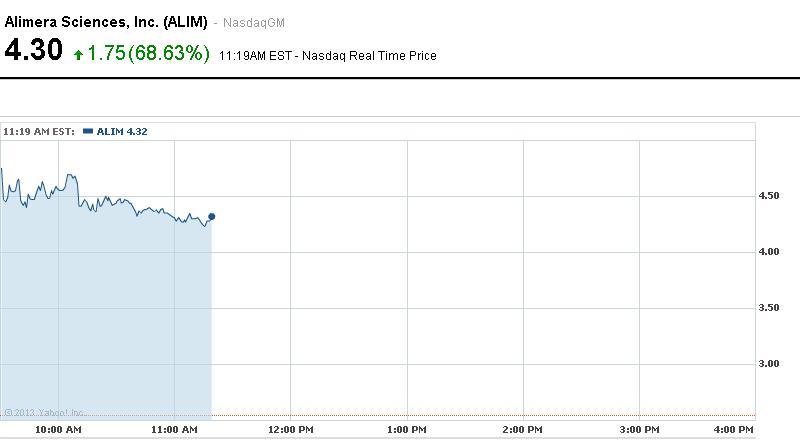
Task: Click the 1.75 (68.63%) price change
Action: coord(149,53)
